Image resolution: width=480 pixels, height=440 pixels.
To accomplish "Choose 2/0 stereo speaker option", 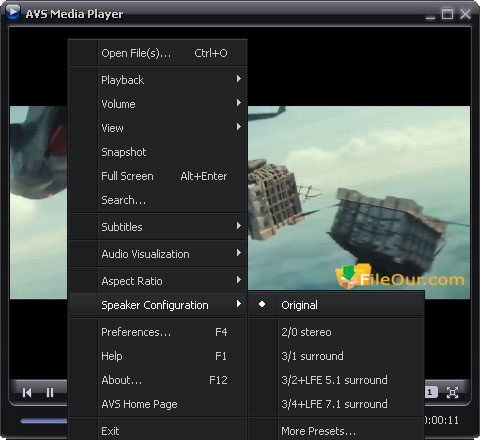I will (x=336, y=332).
